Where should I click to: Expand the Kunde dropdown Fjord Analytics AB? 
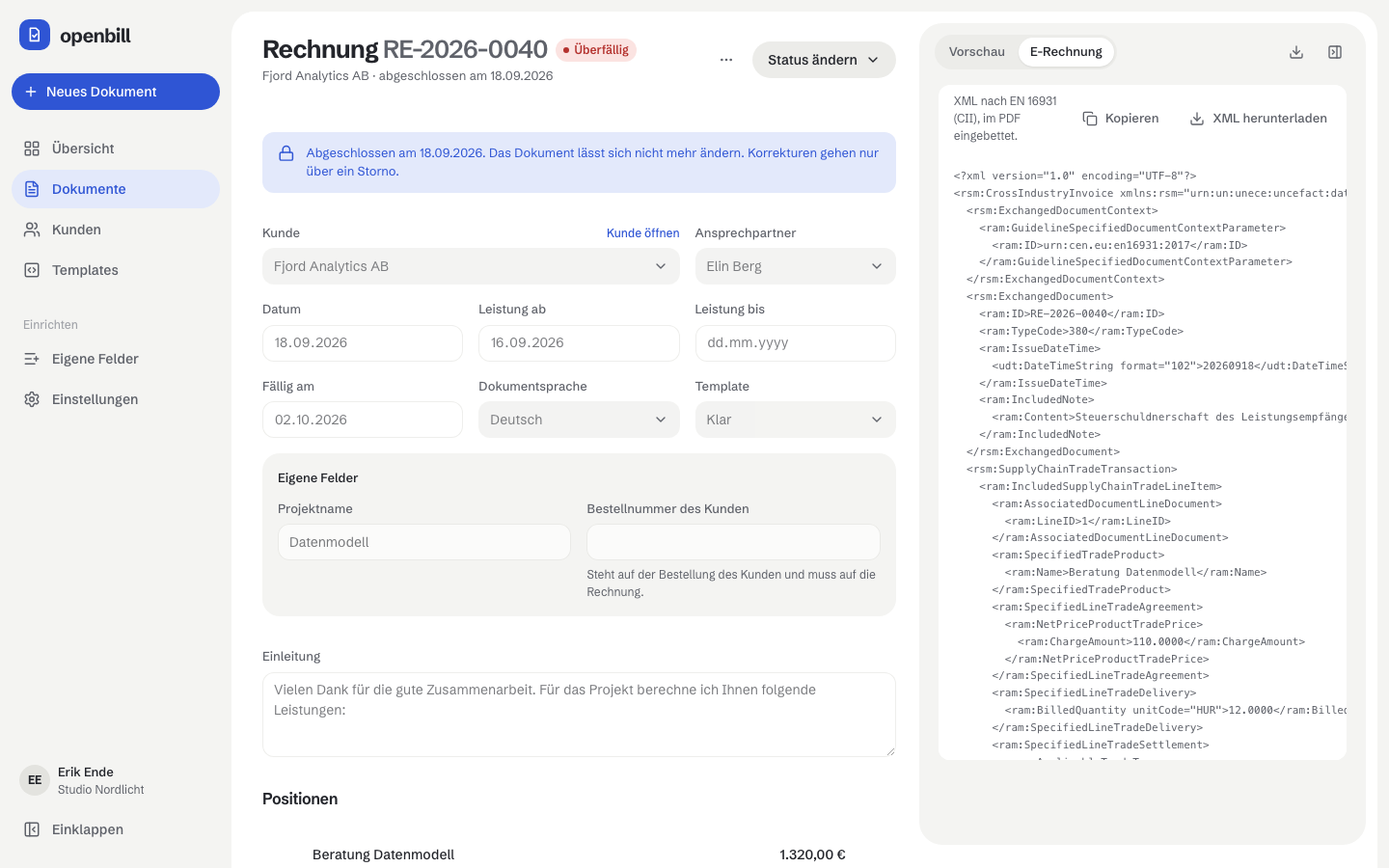[x=471, y=266]
